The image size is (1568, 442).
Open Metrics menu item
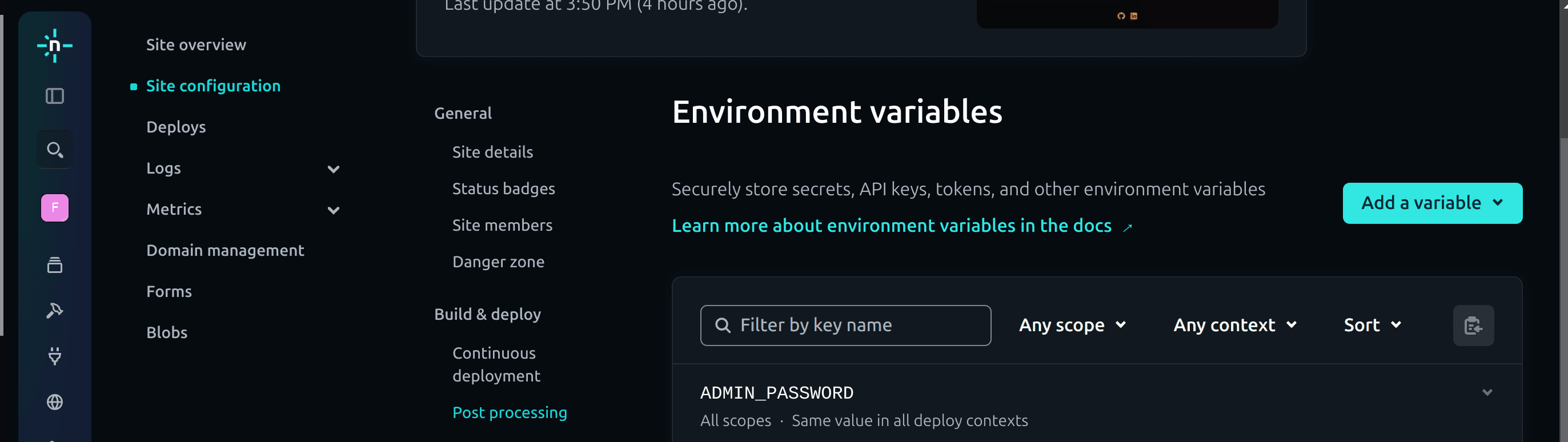pyautogui.click(x=174, y=210)
